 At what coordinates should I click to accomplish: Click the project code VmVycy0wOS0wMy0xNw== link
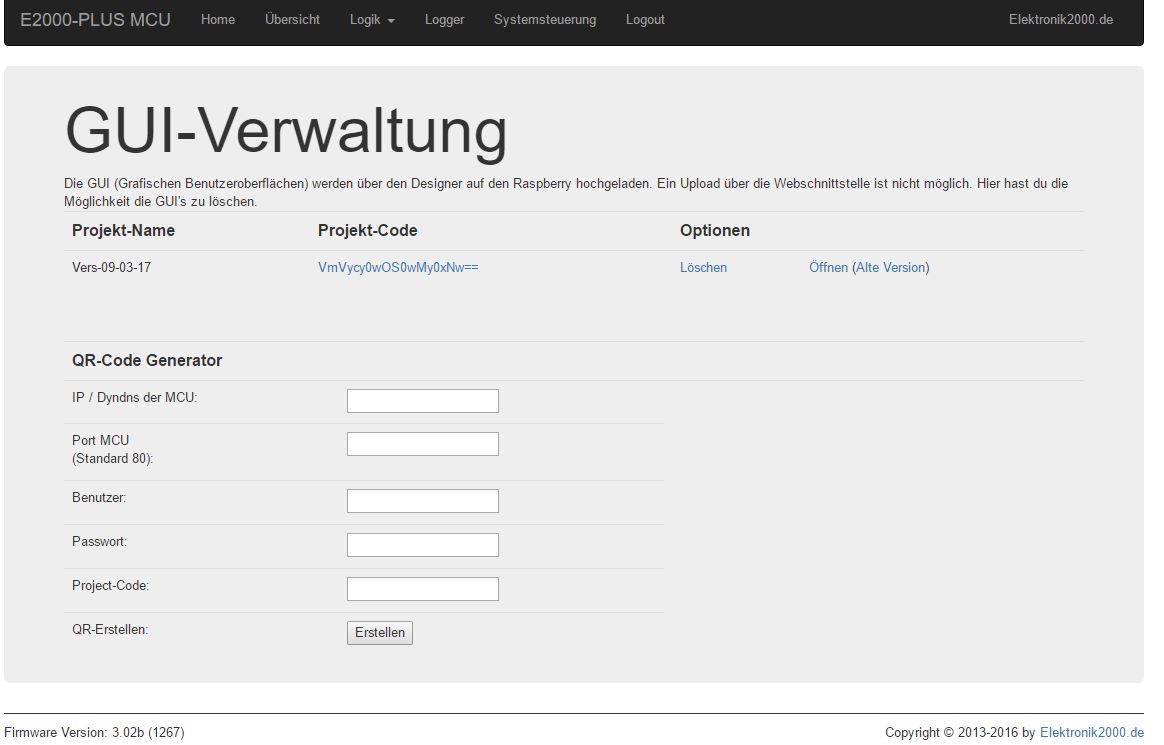point(398,268)
